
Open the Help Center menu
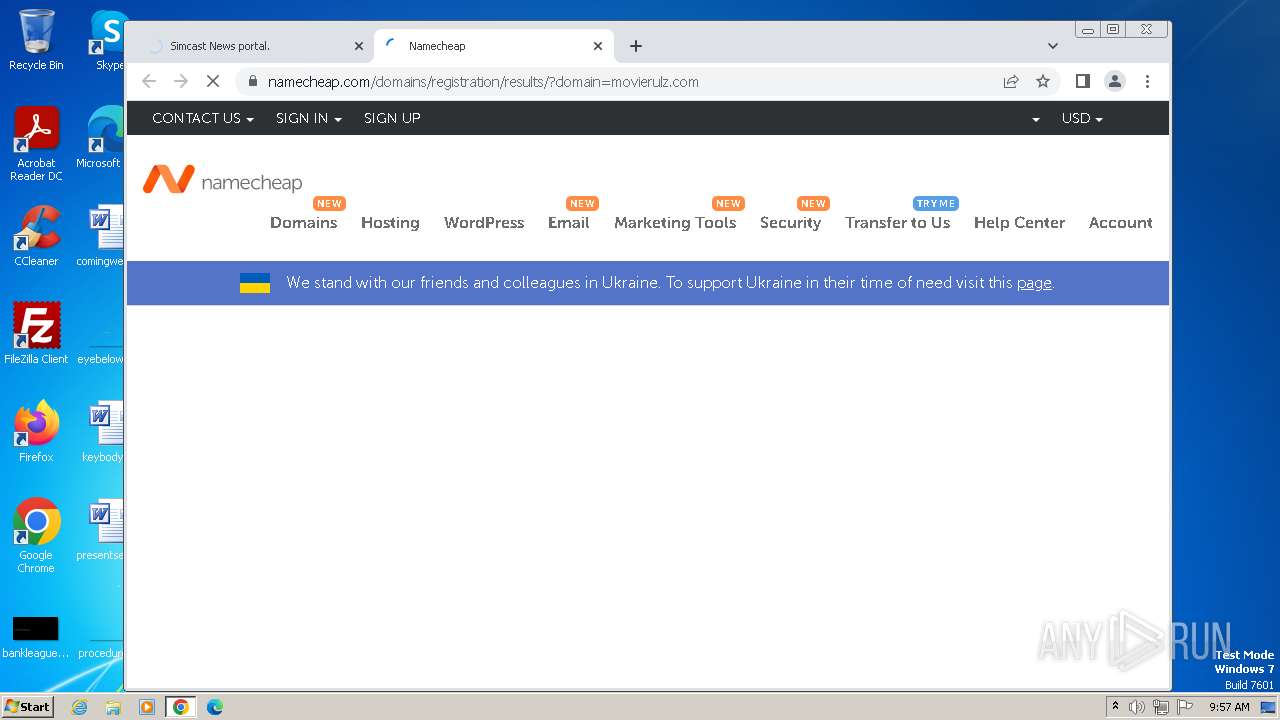(1019, 222)
